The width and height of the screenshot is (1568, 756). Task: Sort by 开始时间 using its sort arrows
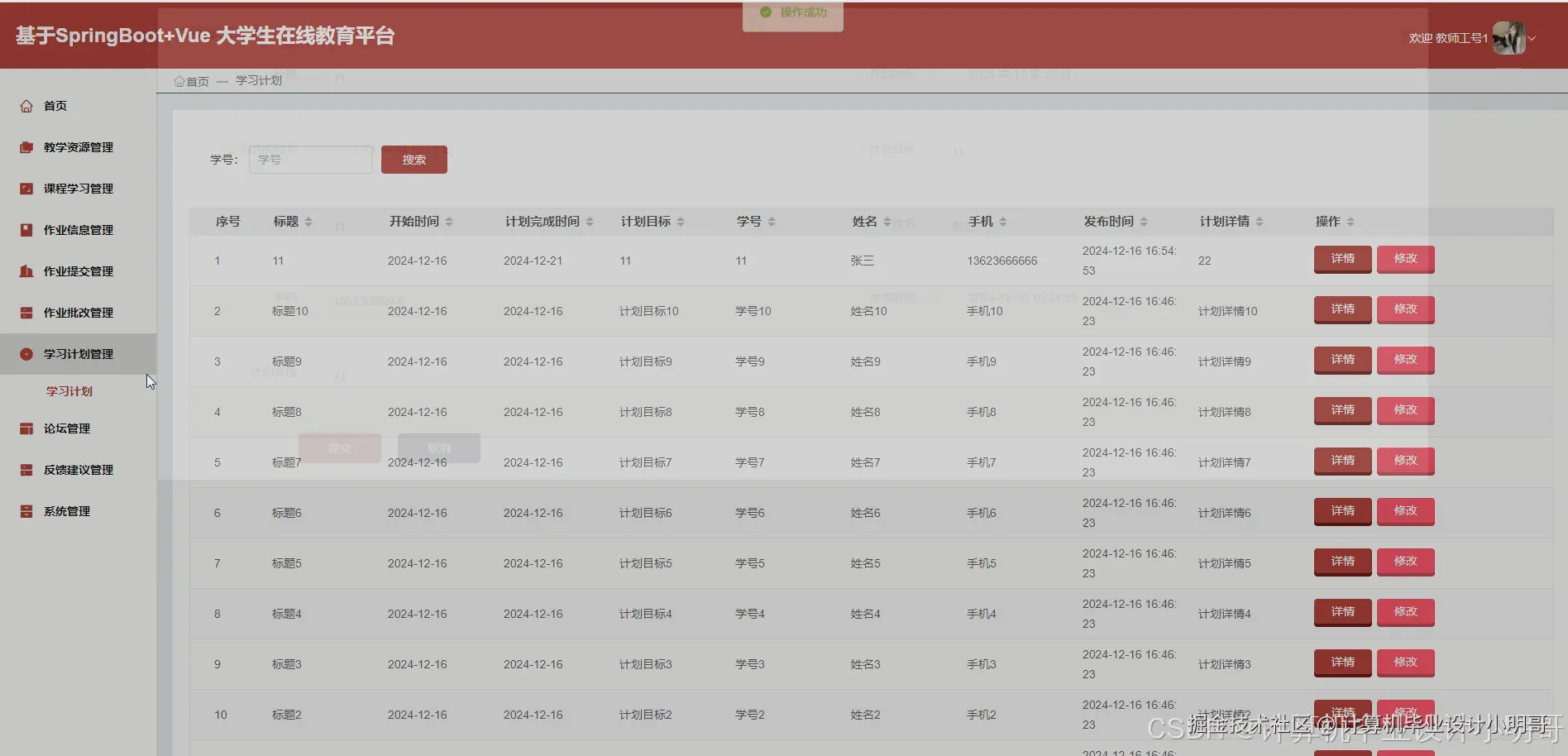[x=449, y=222]
